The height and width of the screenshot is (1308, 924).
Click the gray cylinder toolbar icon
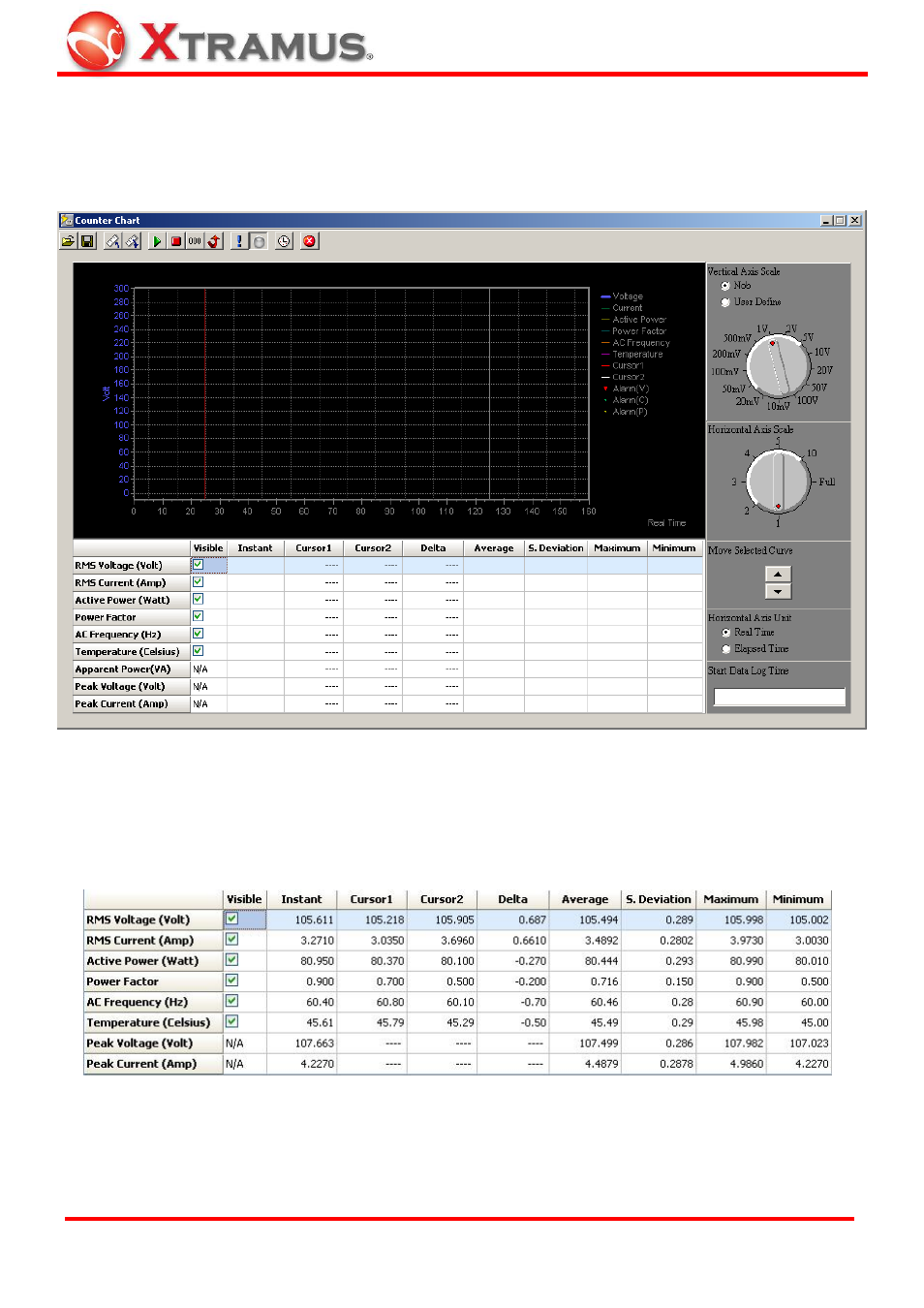(259, 241)
